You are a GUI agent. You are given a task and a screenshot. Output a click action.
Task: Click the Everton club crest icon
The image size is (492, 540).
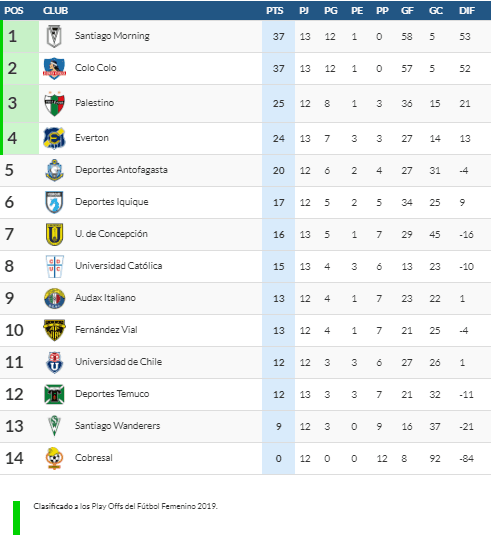[x=54, y=138]
